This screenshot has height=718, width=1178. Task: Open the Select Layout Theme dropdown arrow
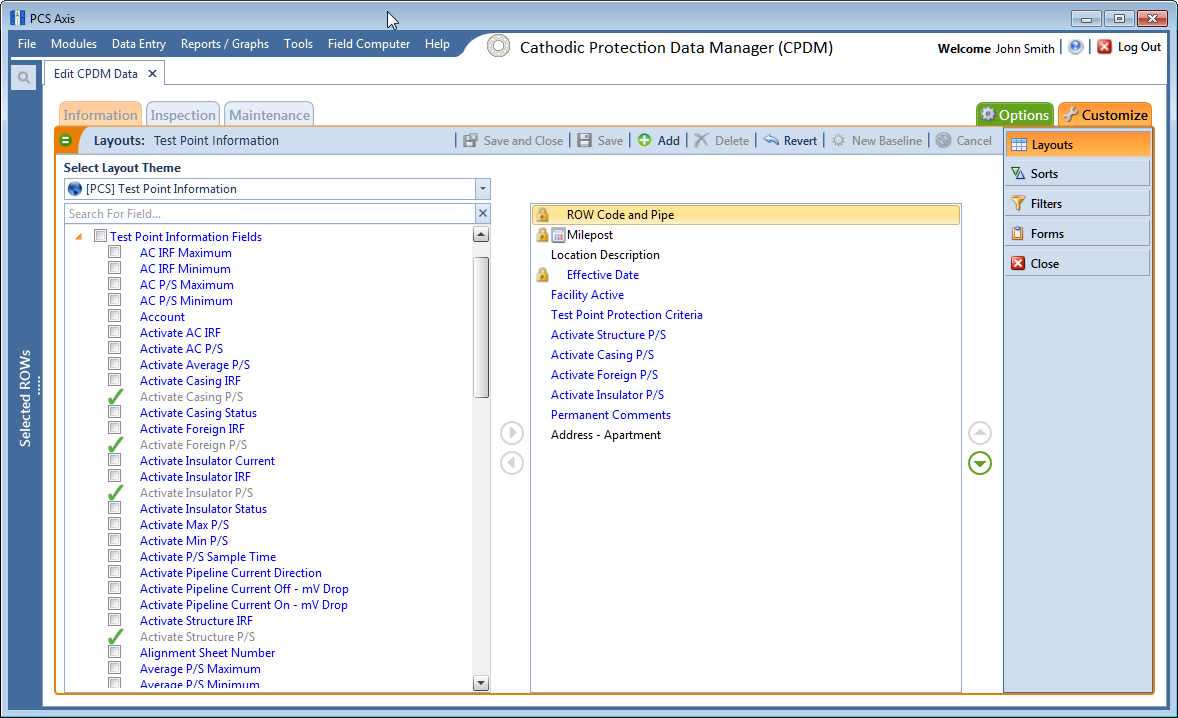482,189
